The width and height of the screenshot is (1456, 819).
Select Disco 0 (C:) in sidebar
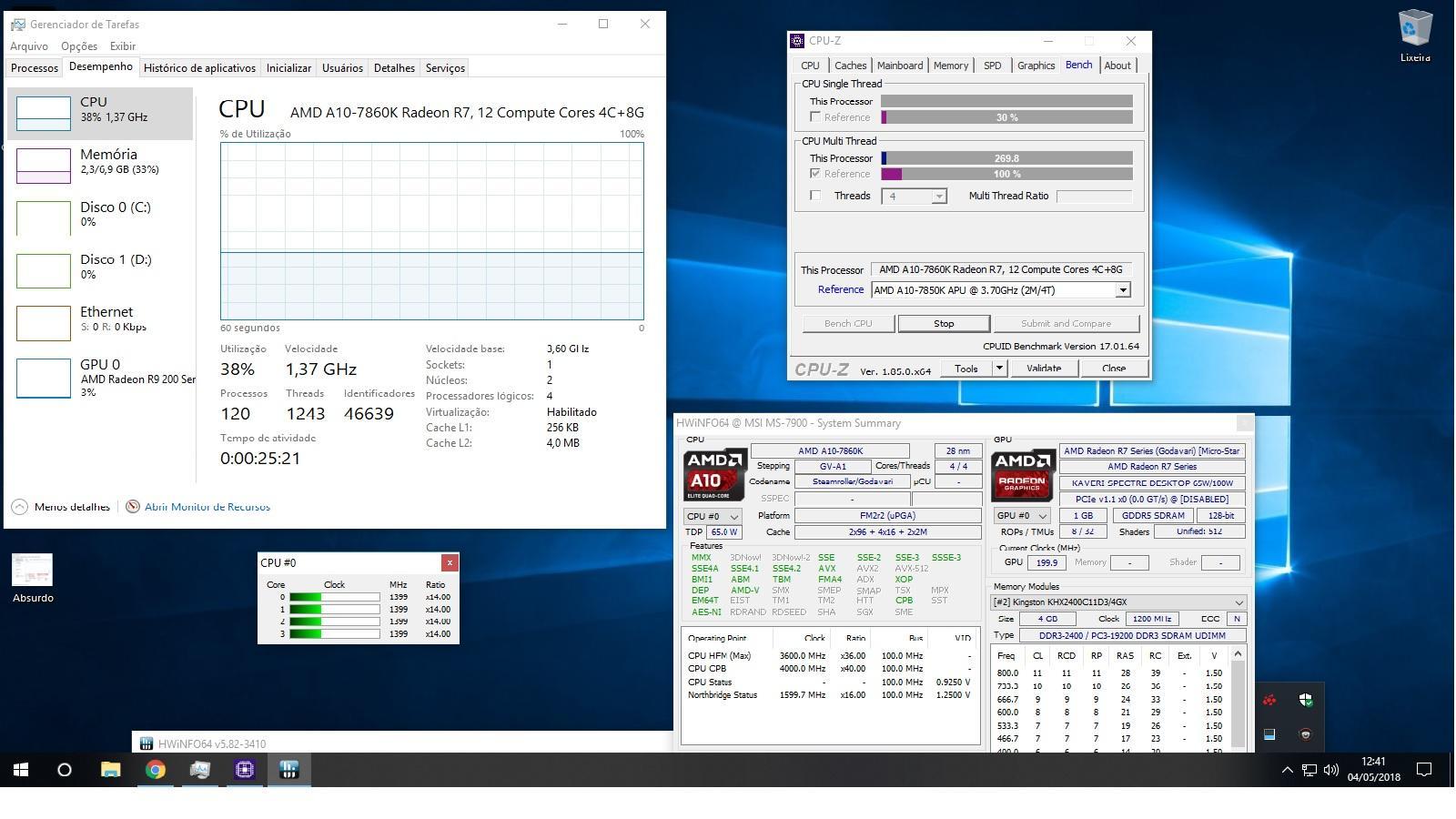tap(100, 217)
